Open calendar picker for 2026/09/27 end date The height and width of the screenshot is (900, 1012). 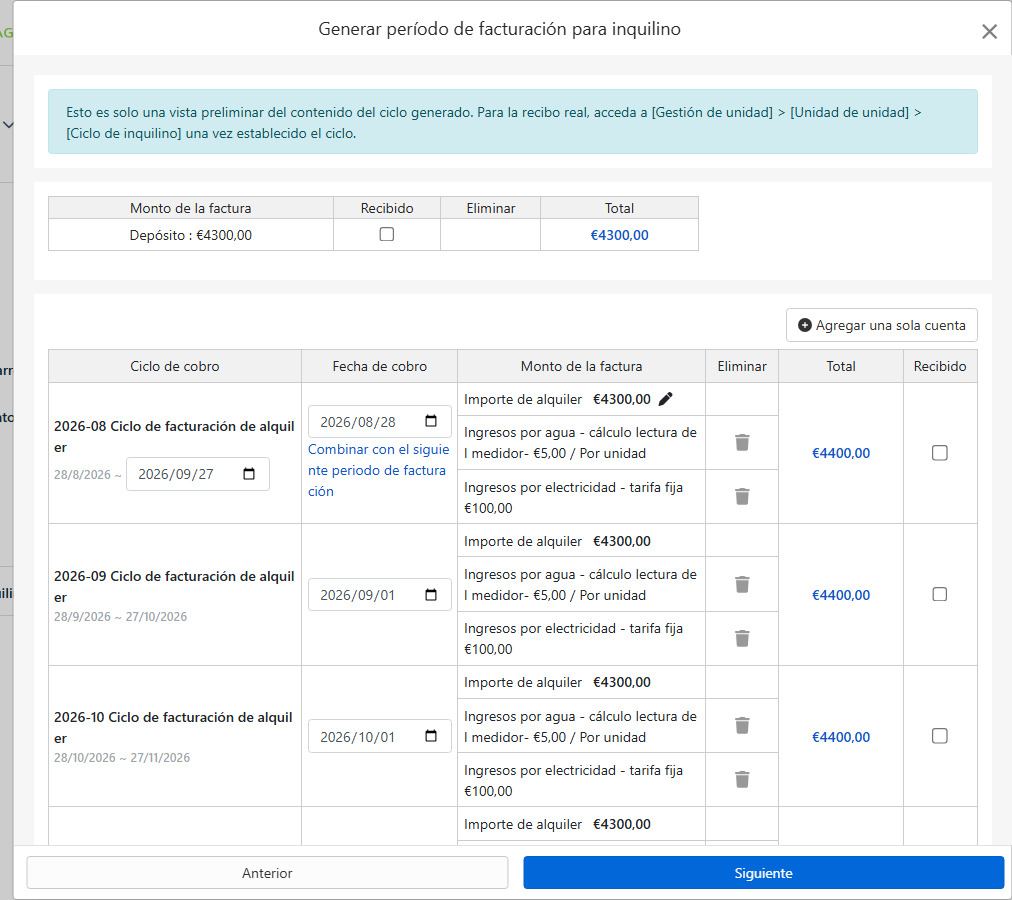[249, 474]
